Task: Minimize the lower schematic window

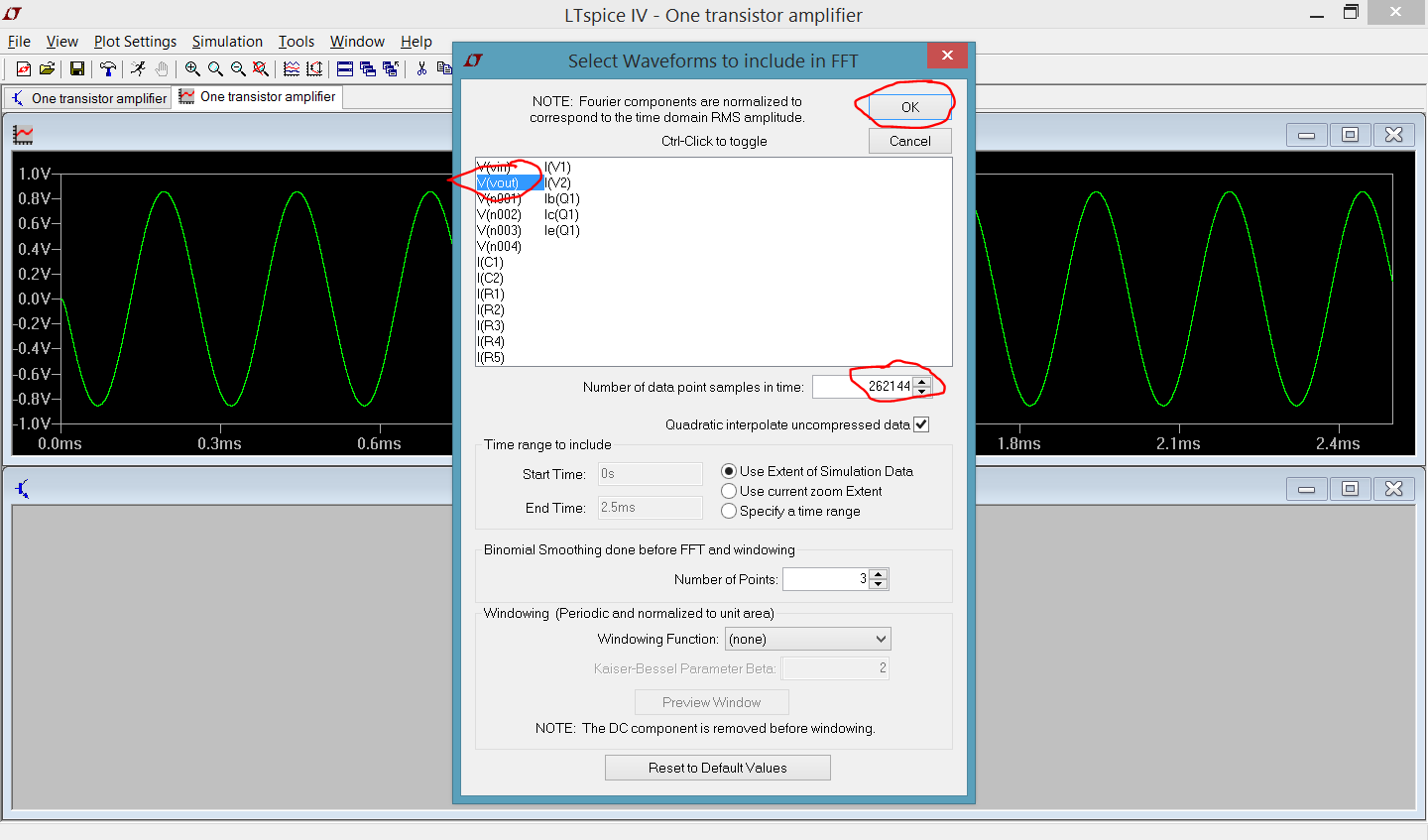Action: point(1306,488)
